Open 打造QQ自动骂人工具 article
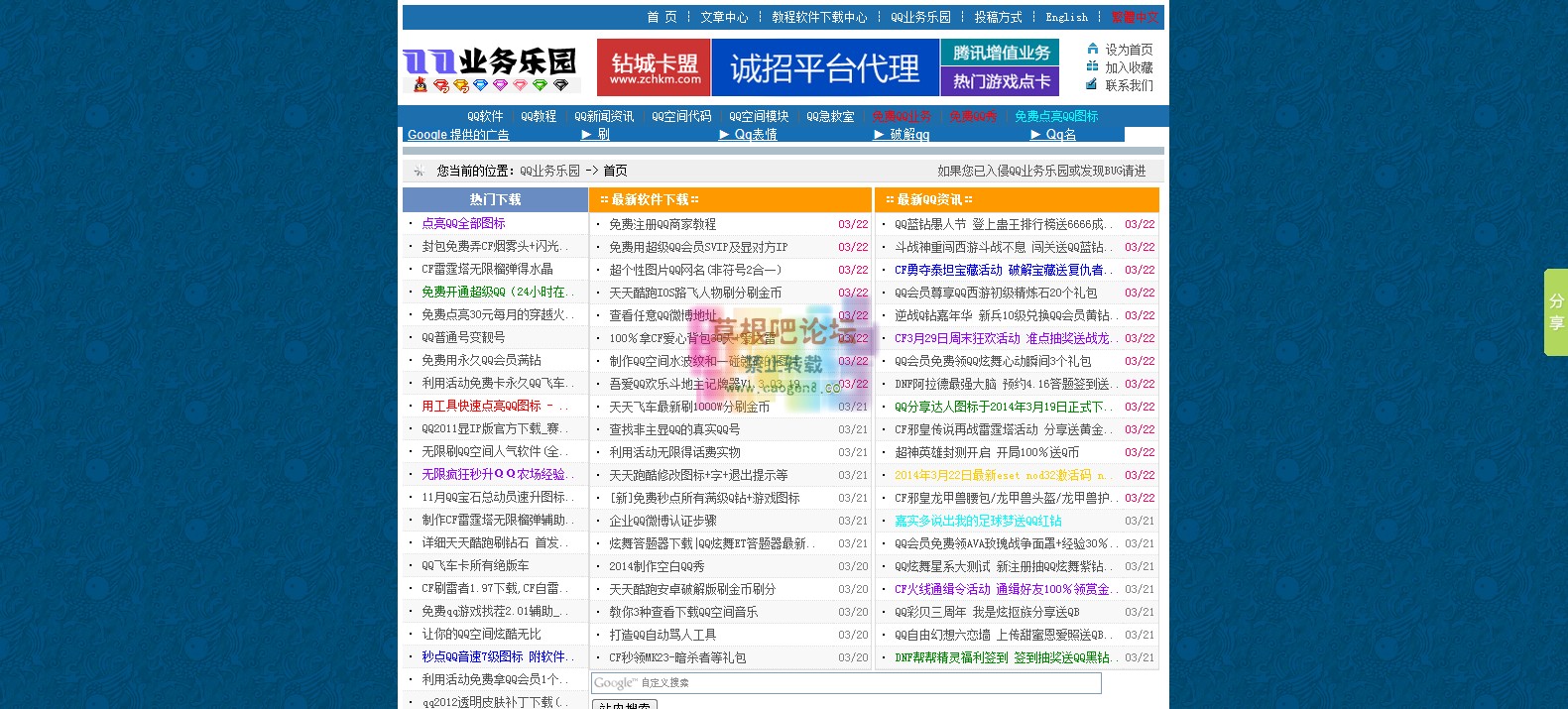Screen dimensions: 1568x709 663,635
